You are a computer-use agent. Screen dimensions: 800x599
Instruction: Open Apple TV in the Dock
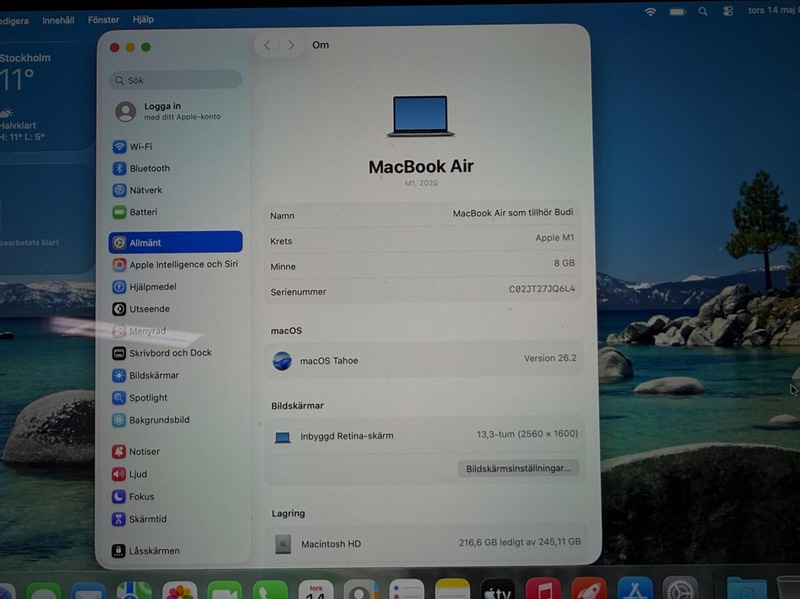coord(497,589)
